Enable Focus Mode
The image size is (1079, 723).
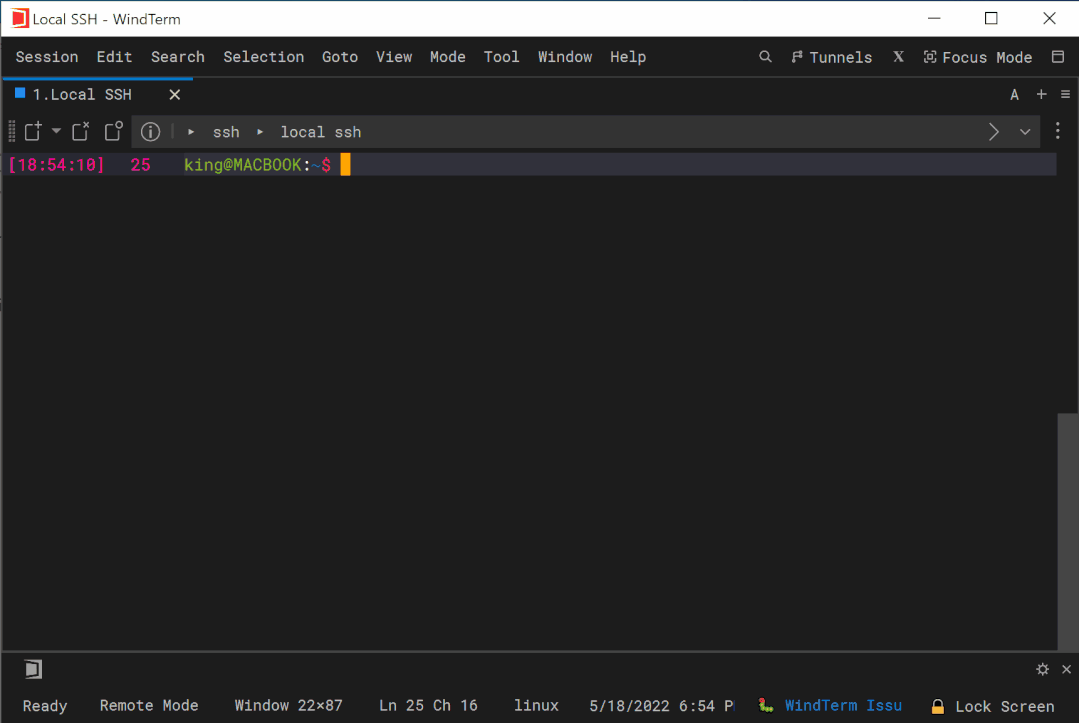tap(977, 57)
